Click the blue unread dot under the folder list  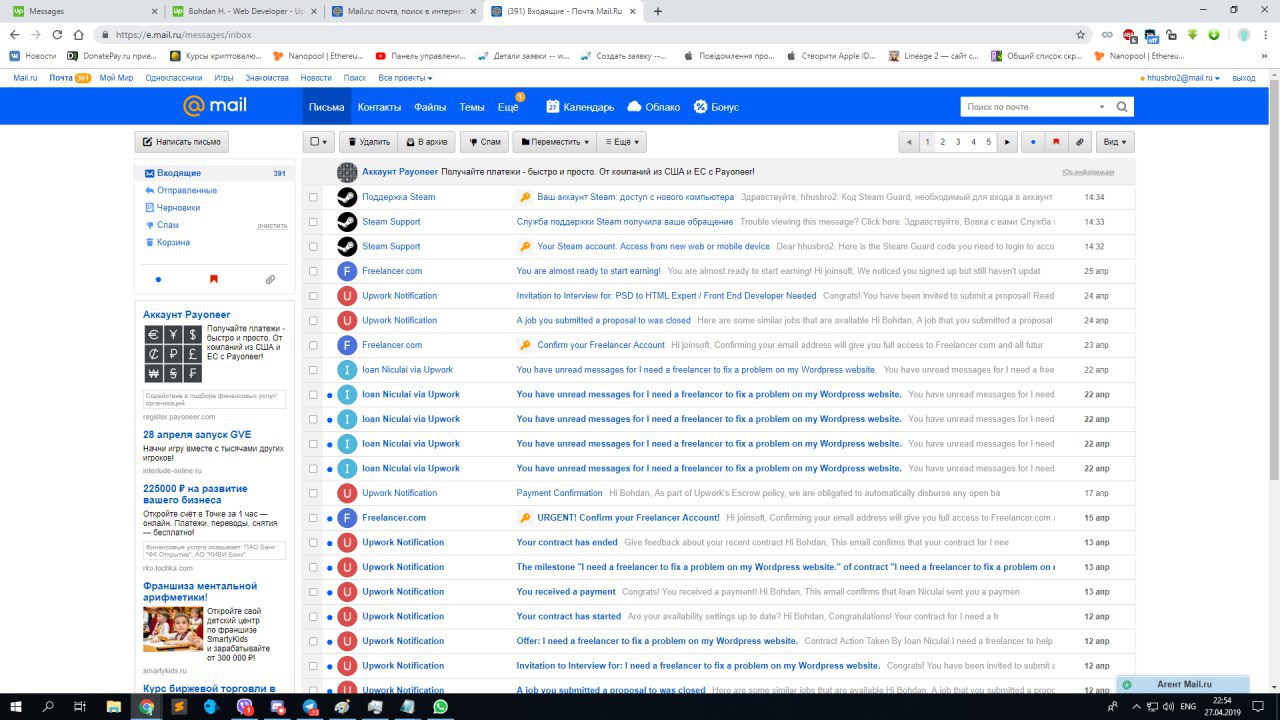(x=158, y=280)
